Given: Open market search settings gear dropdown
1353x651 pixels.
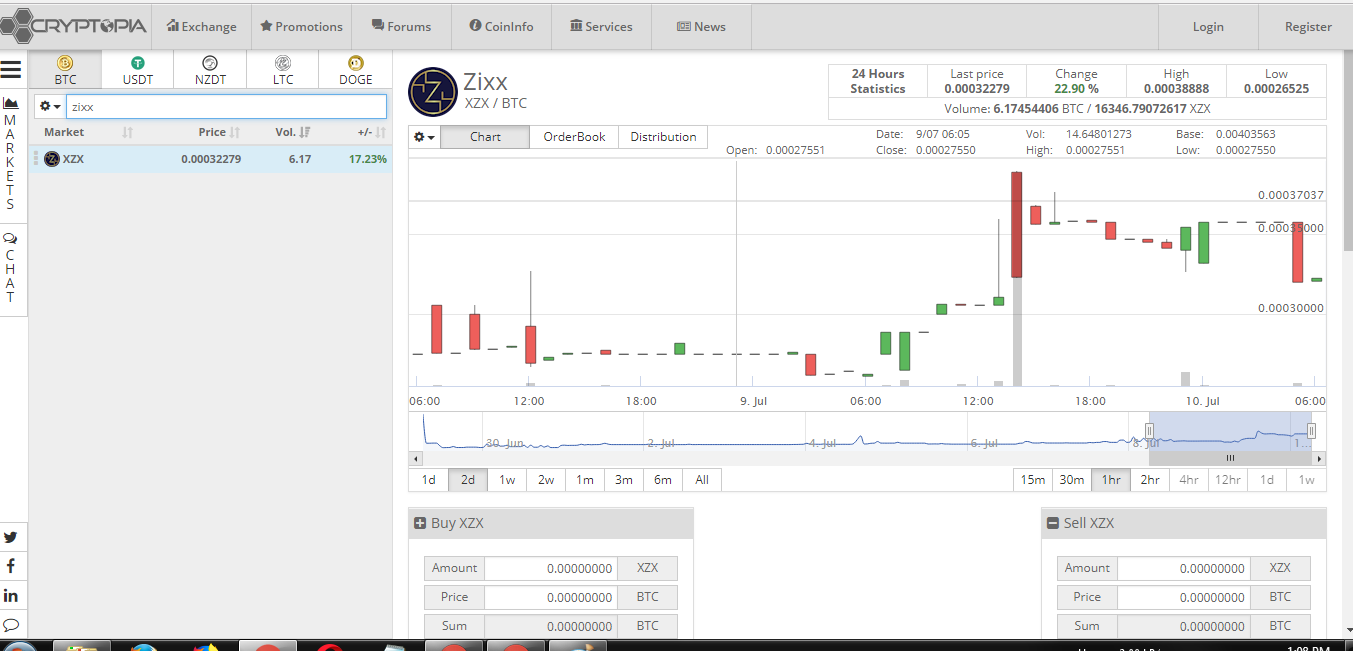Looking at the screenshot, I should pos(50,106).
